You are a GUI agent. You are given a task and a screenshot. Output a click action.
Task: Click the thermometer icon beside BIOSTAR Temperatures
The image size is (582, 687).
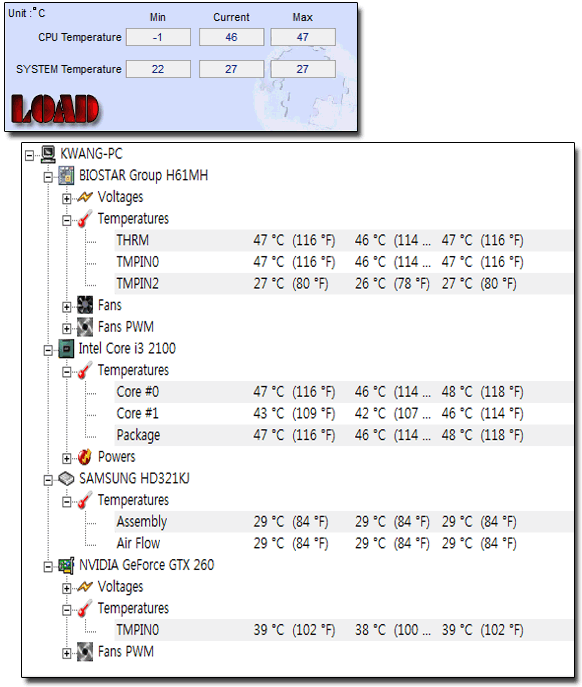tap(85, 219)
